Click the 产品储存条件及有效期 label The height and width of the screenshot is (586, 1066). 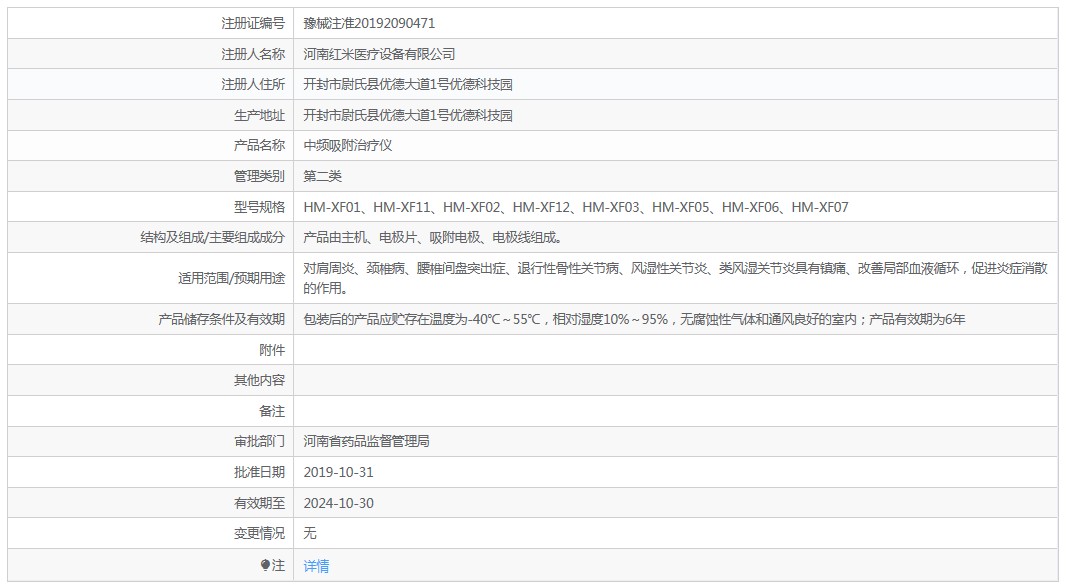coord(222,319)
